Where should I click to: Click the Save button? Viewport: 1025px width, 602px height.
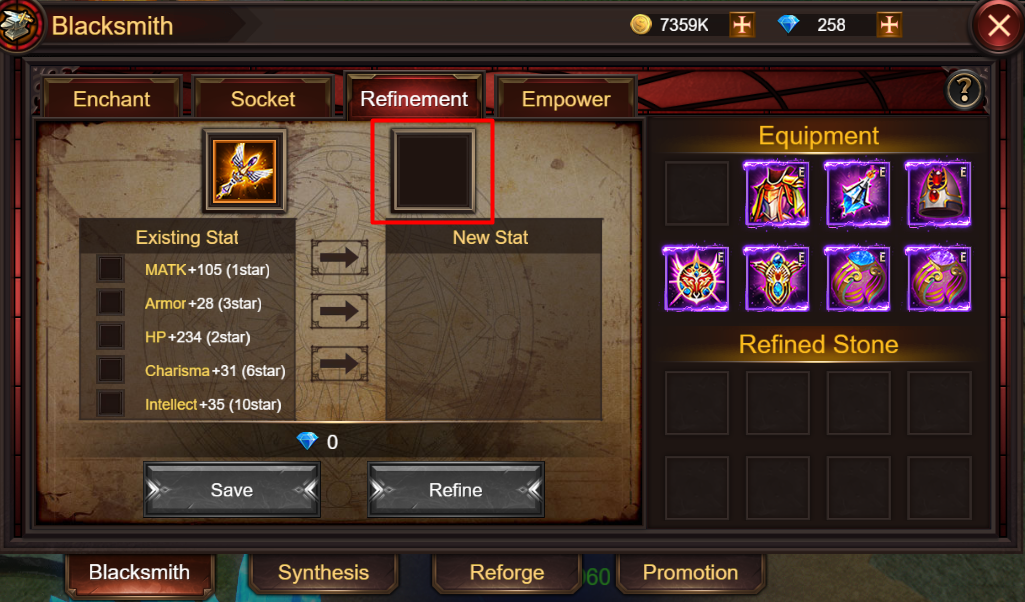[x=232, y=490]
